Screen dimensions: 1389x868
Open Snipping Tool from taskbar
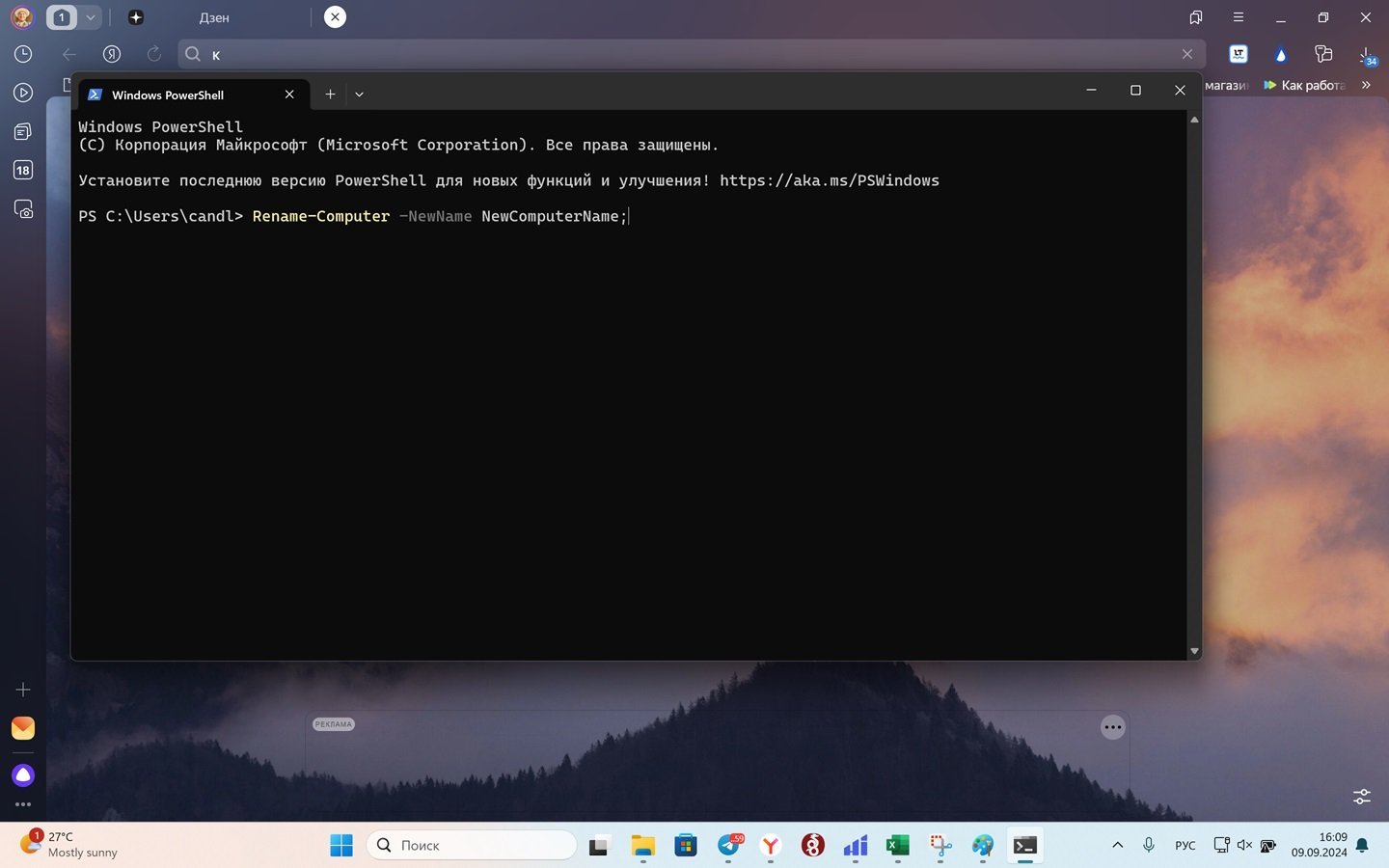940,846
